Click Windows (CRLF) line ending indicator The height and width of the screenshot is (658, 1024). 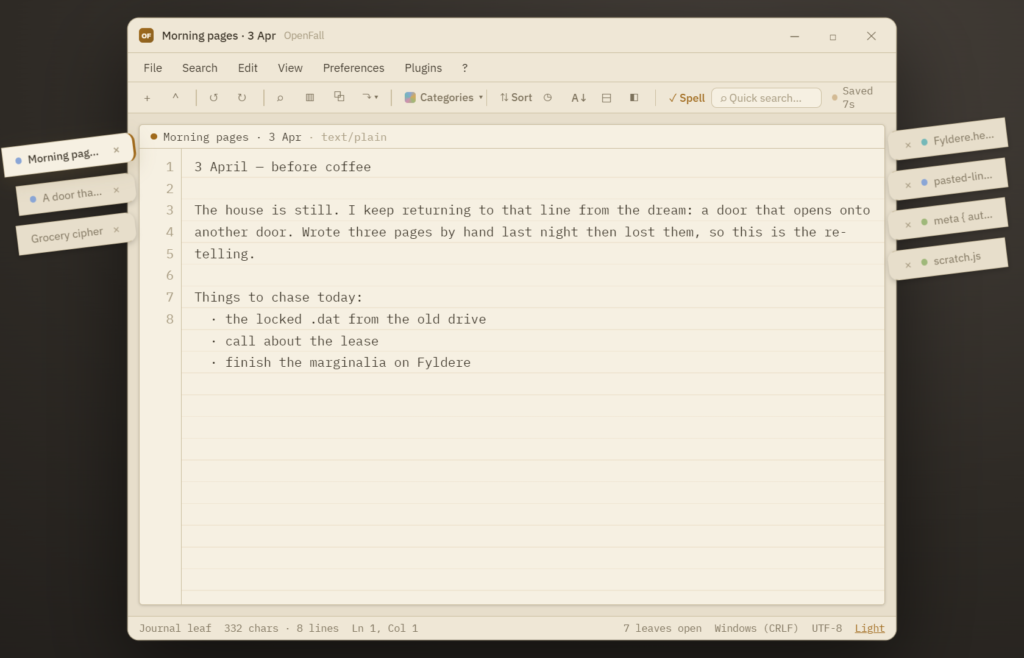point(756,628)
